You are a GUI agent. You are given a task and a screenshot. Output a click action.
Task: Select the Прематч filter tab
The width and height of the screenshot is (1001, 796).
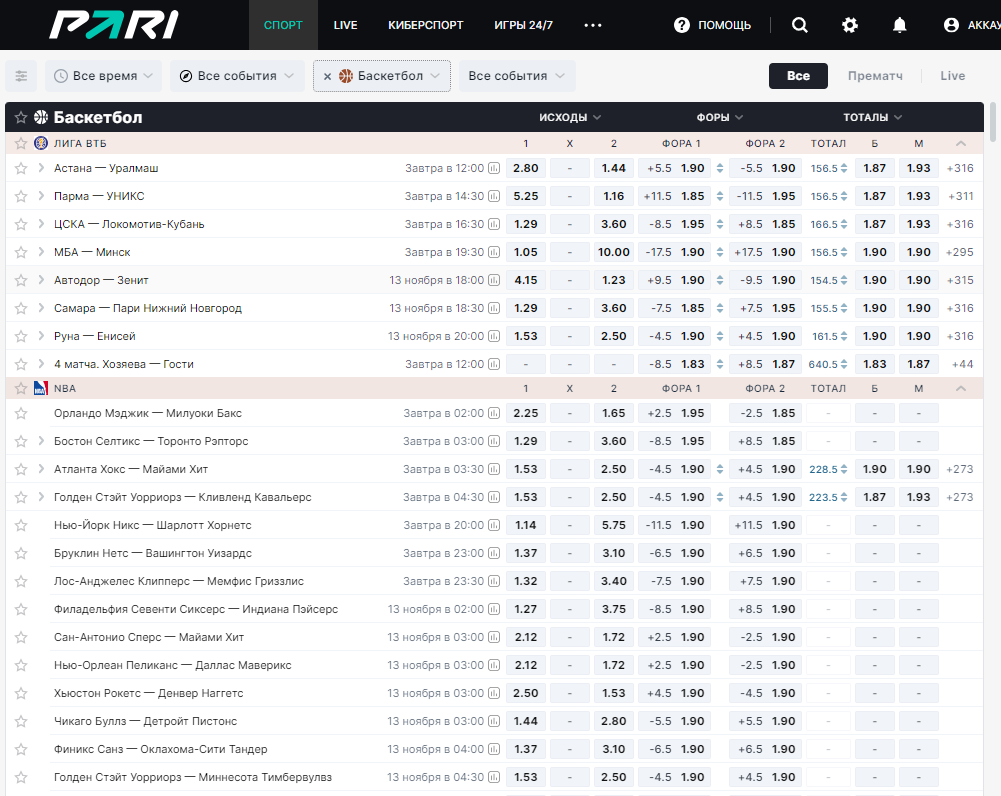point(875,76)
